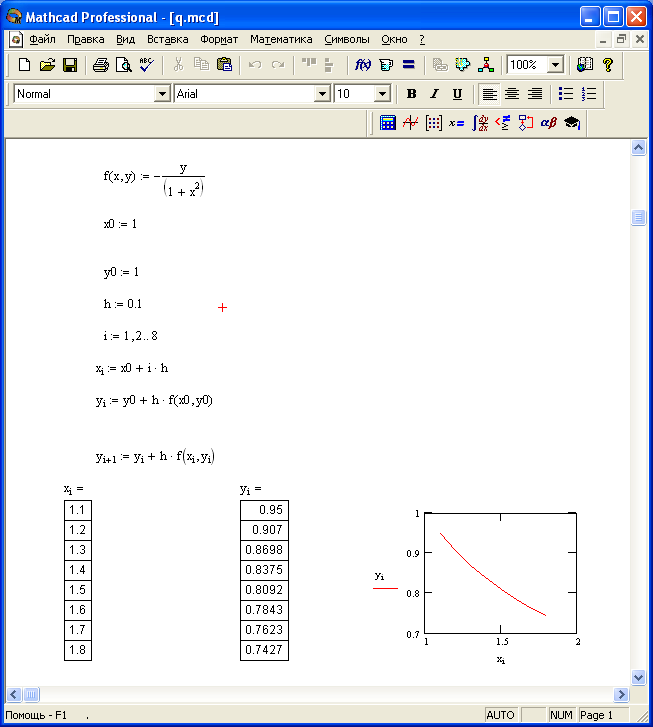Image resolution: width=653 pixels, height=727 pixels.
Task: Expand the Arial font dropdown
Action: pyautogui.click(x=322, y=94)
